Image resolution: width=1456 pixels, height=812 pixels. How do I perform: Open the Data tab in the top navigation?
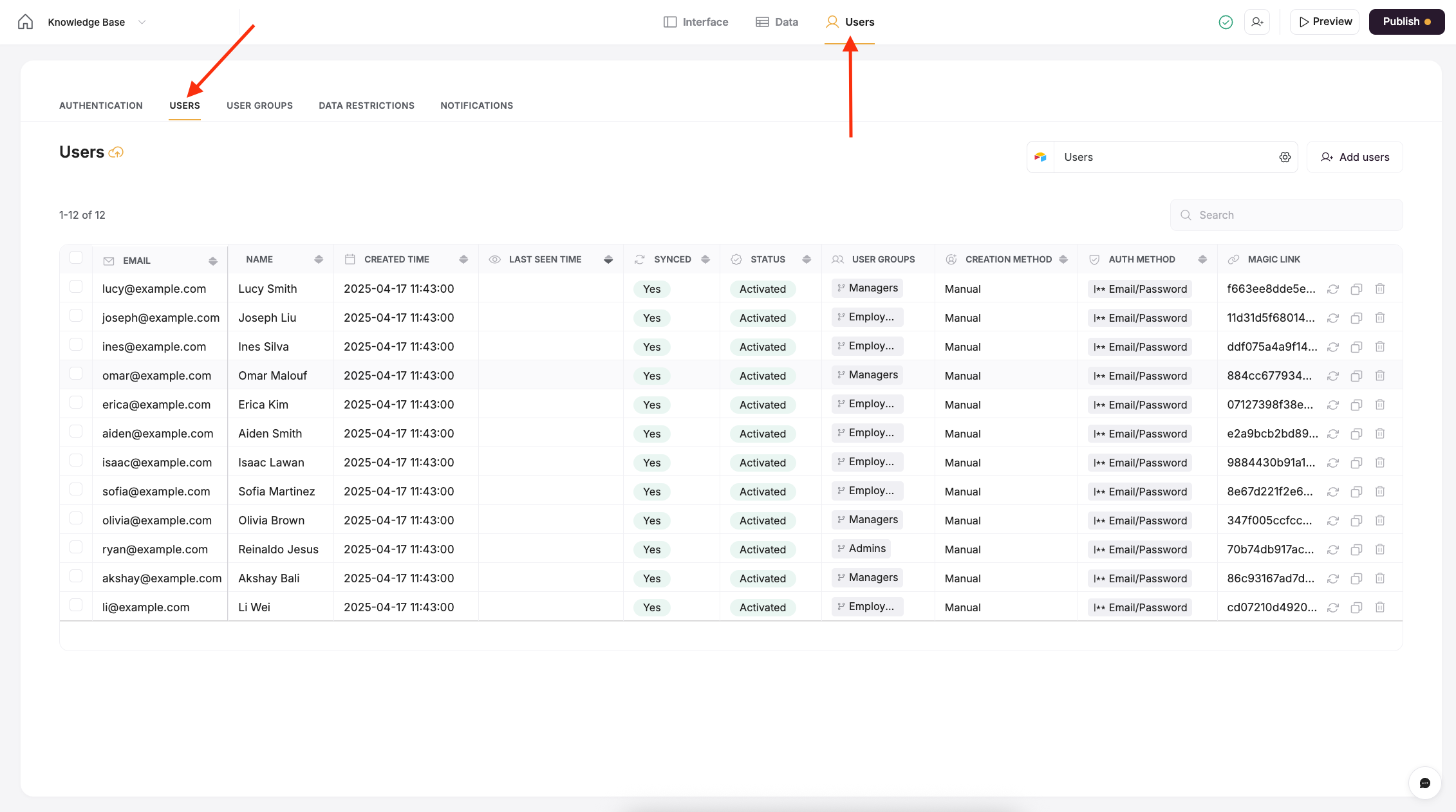coord(777,22)
